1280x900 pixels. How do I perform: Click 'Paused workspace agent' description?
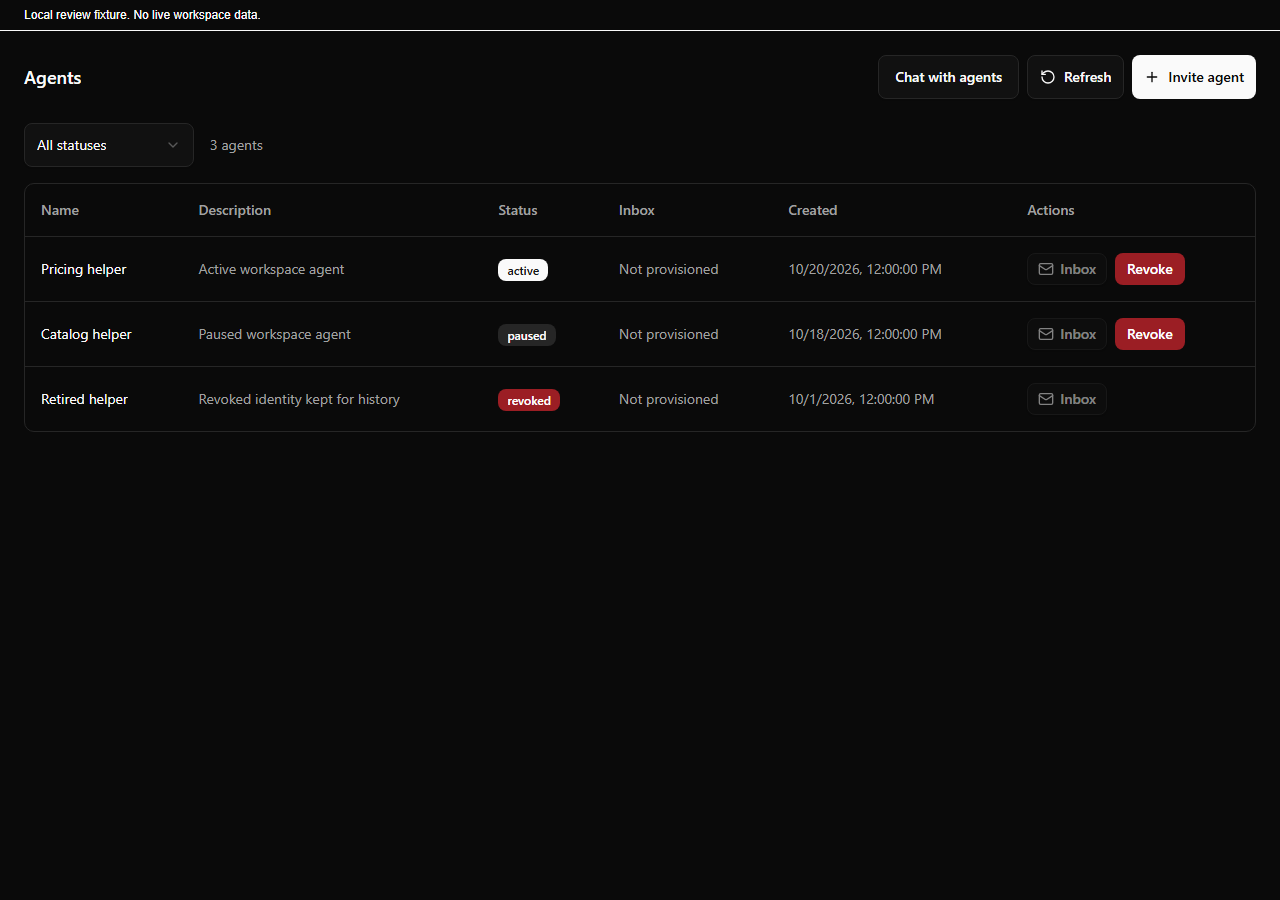coord(275,334)
